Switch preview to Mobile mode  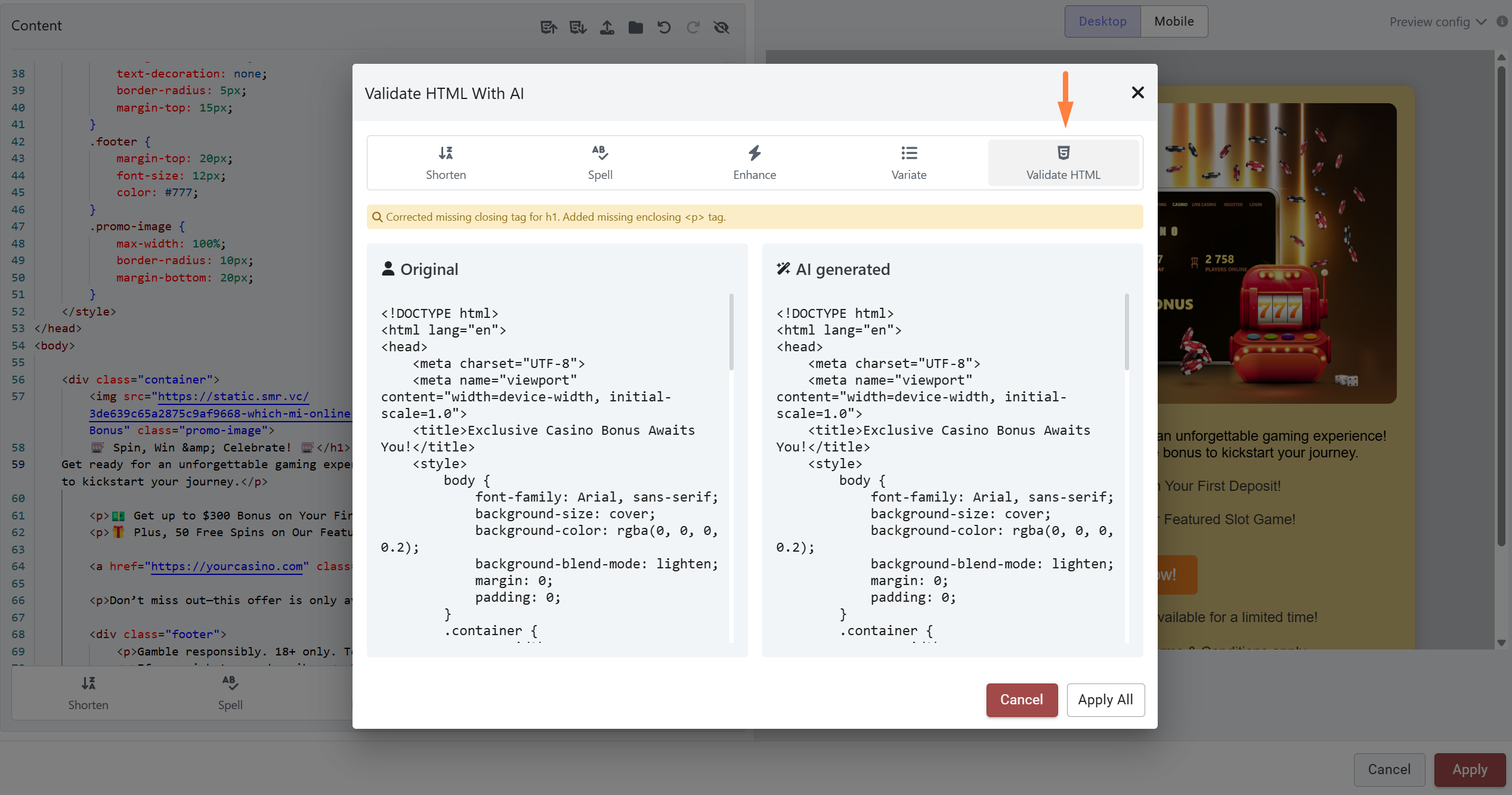click(x=1174, y=21)
